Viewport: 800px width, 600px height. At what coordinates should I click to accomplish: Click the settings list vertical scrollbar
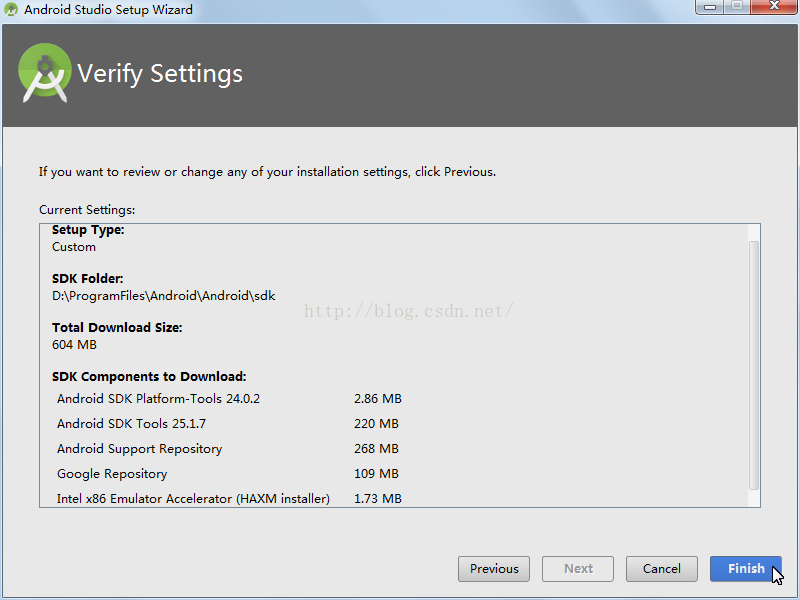[x=754, y=365]
